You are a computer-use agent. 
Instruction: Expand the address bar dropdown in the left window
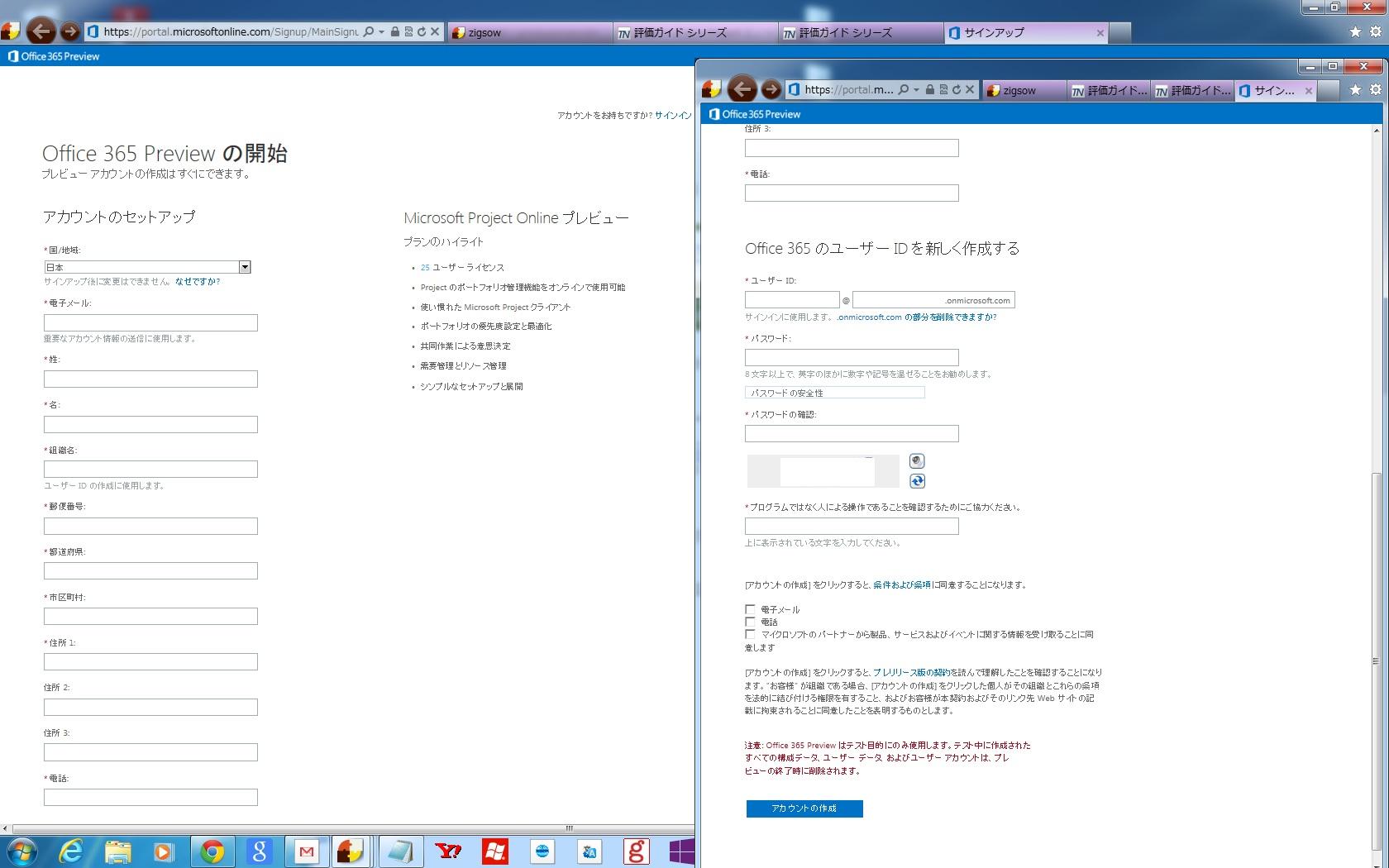pos(381,32)
